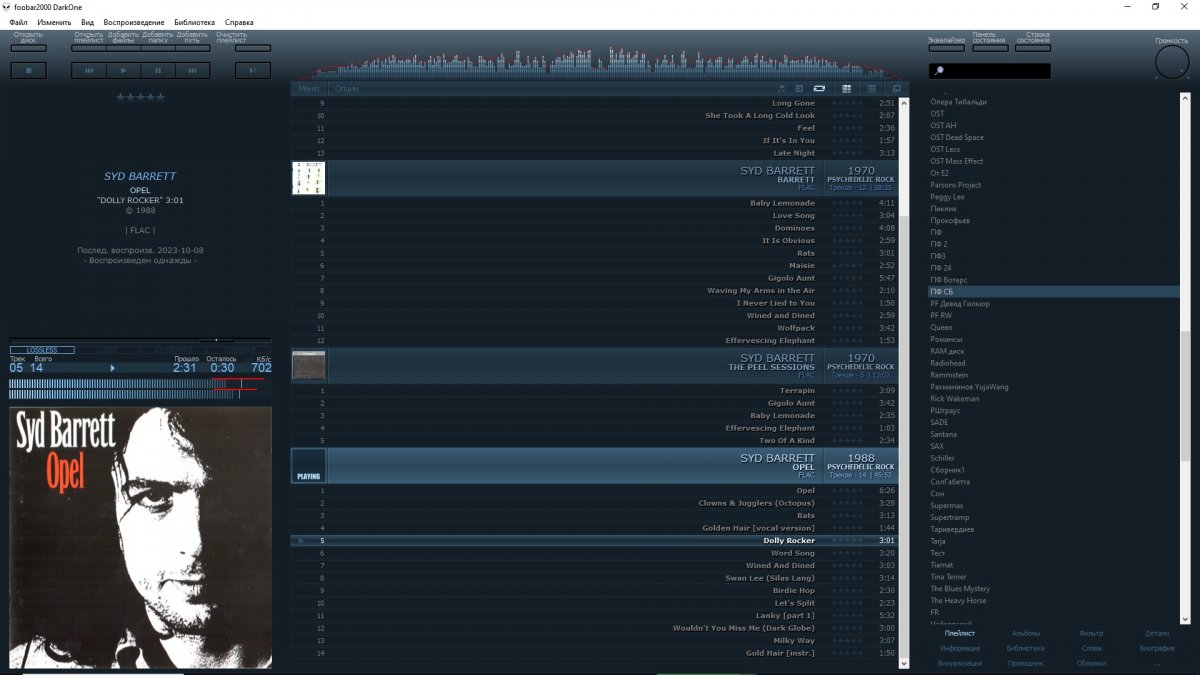Stop playback with the square stop button
1200x675 pixels.
point(28,70)
